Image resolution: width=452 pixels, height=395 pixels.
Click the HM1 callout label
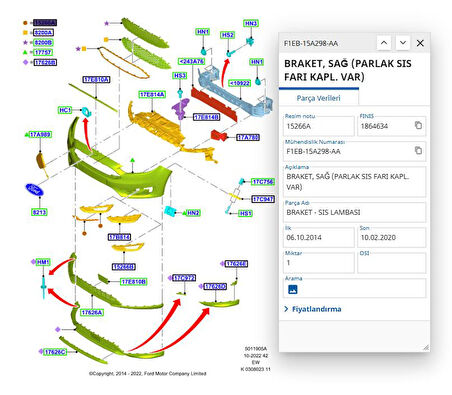(43, 262)
